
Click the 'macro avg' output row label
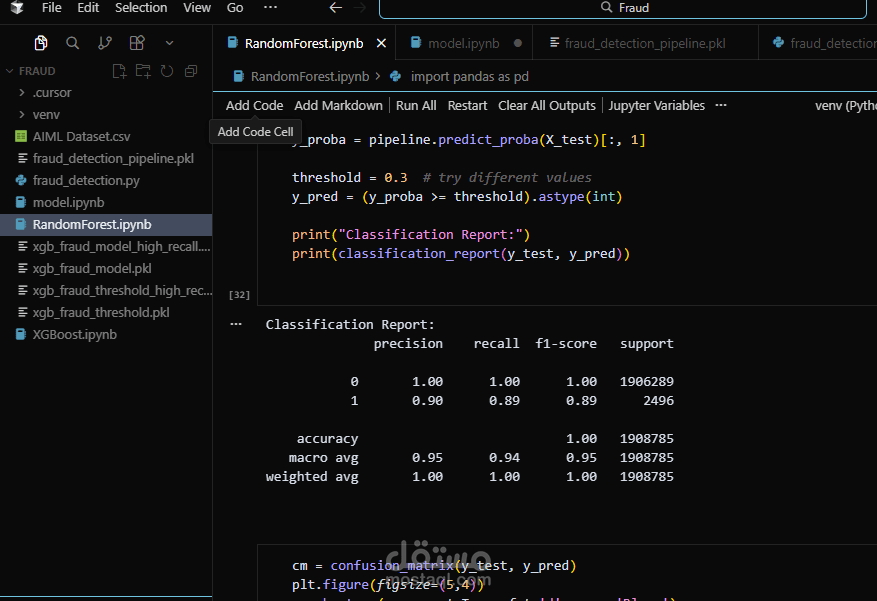point(323,458)
